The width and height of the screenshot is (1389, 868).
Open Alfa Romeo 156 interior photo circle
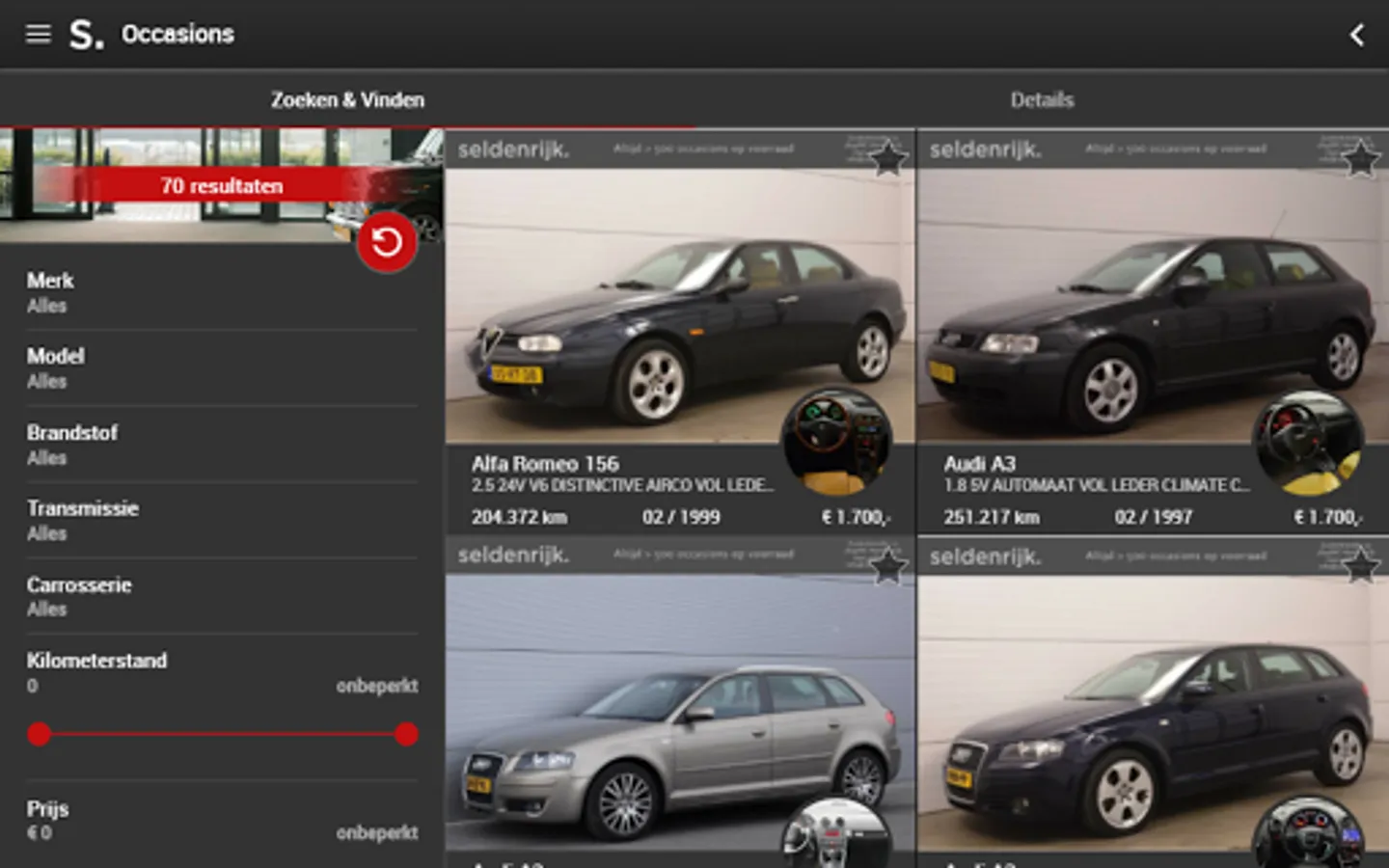click(x=835, y=441)
